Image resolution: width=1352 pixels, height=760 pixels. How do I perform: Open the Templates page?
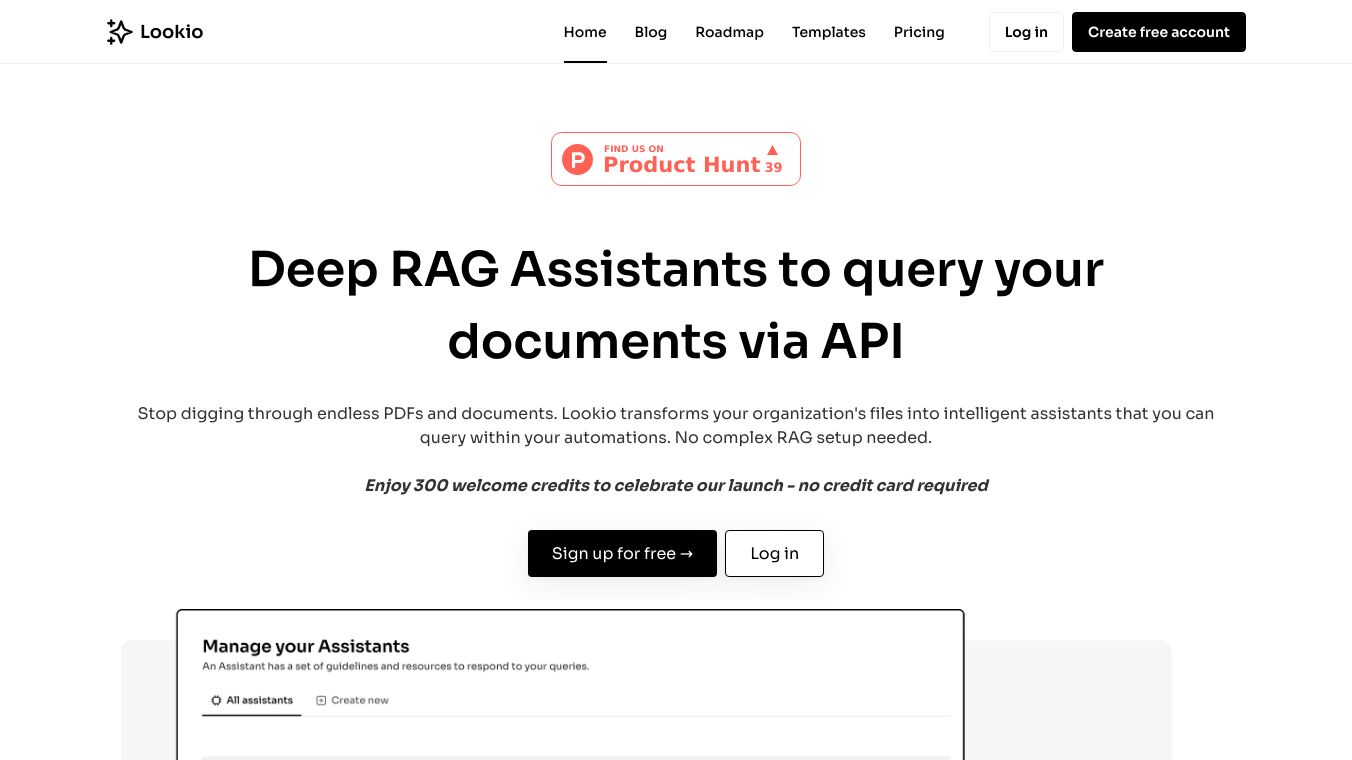point(829,32)
